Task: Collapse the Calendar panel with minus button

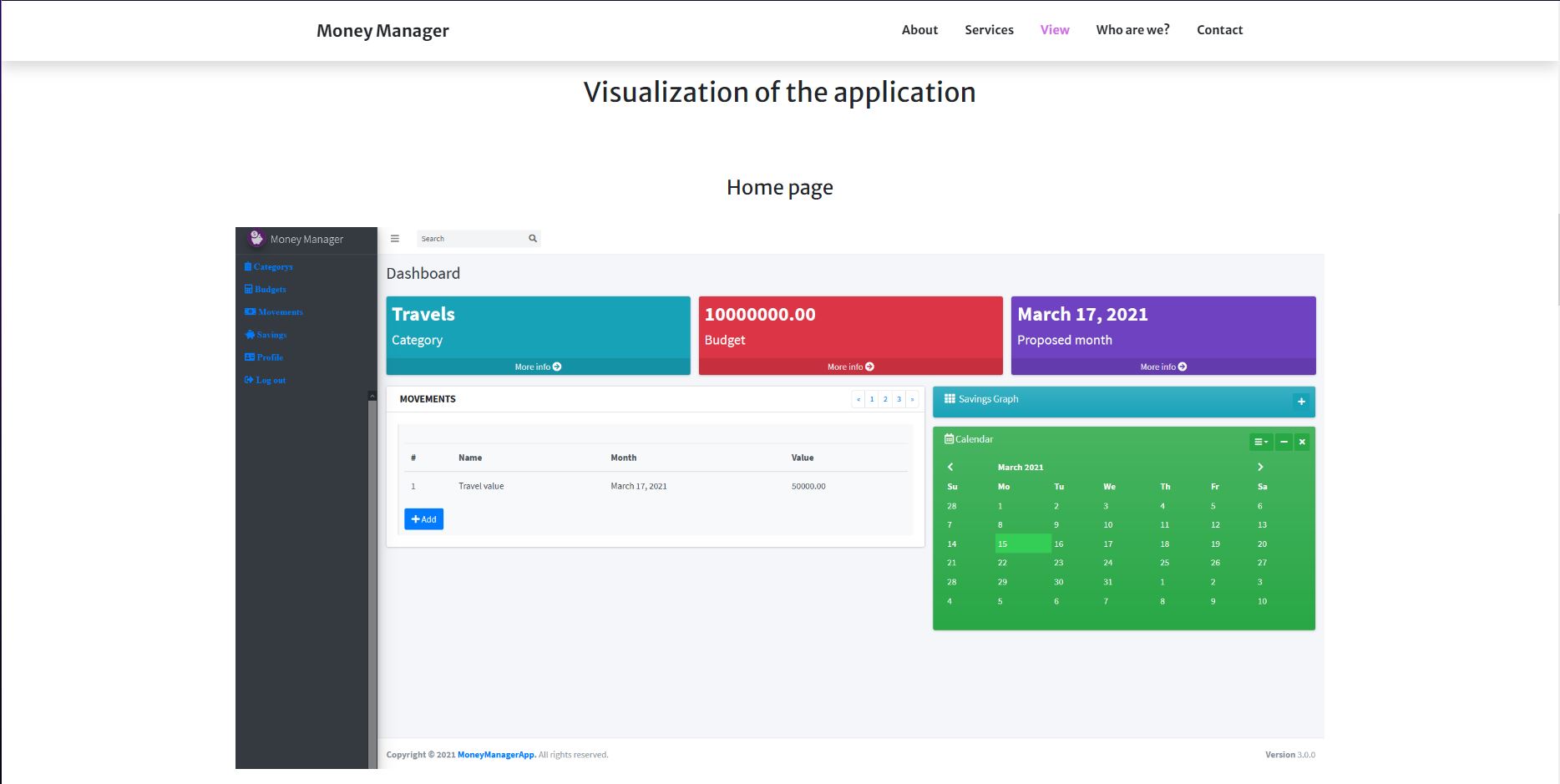Action: 1284,442
